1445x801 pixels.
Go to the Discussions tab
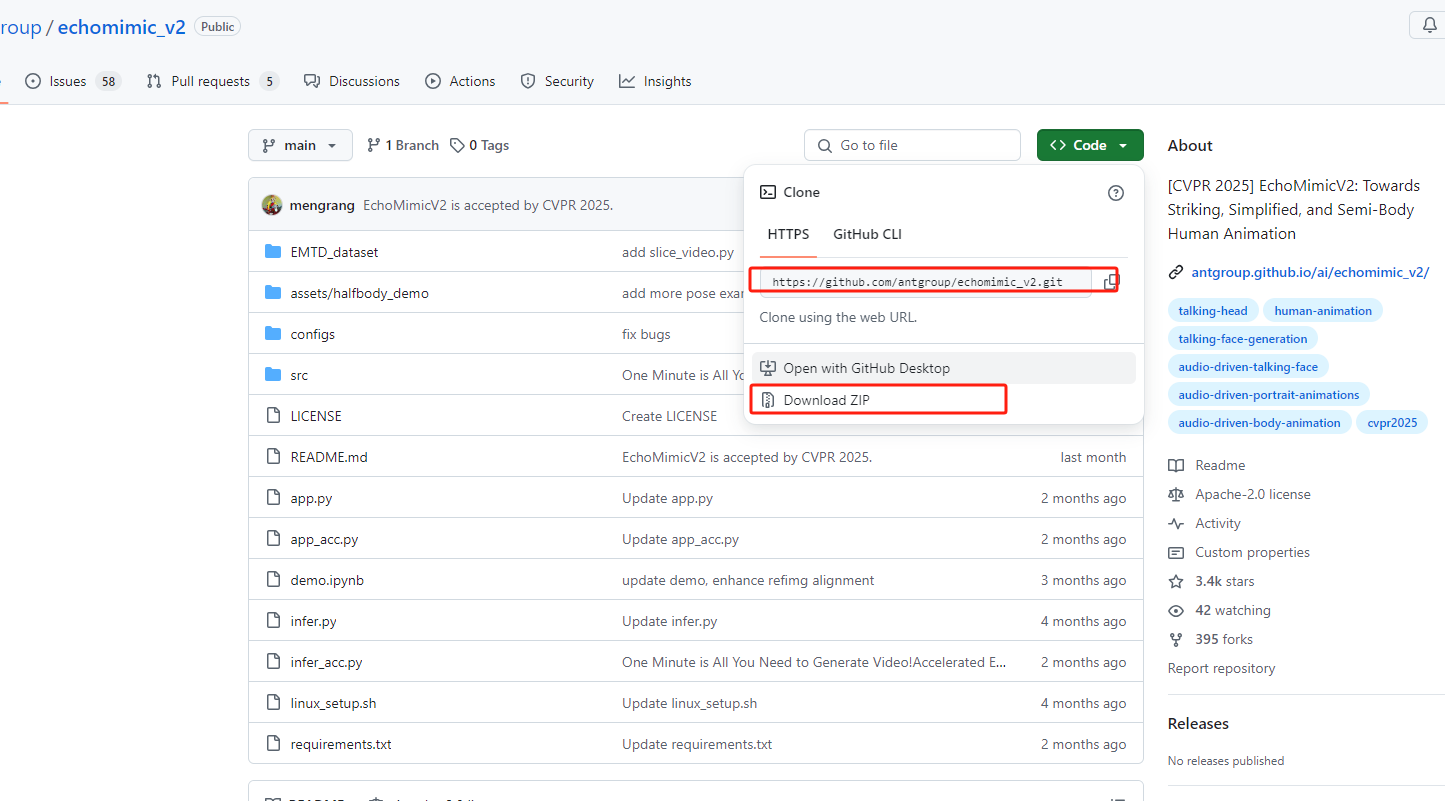352,81
